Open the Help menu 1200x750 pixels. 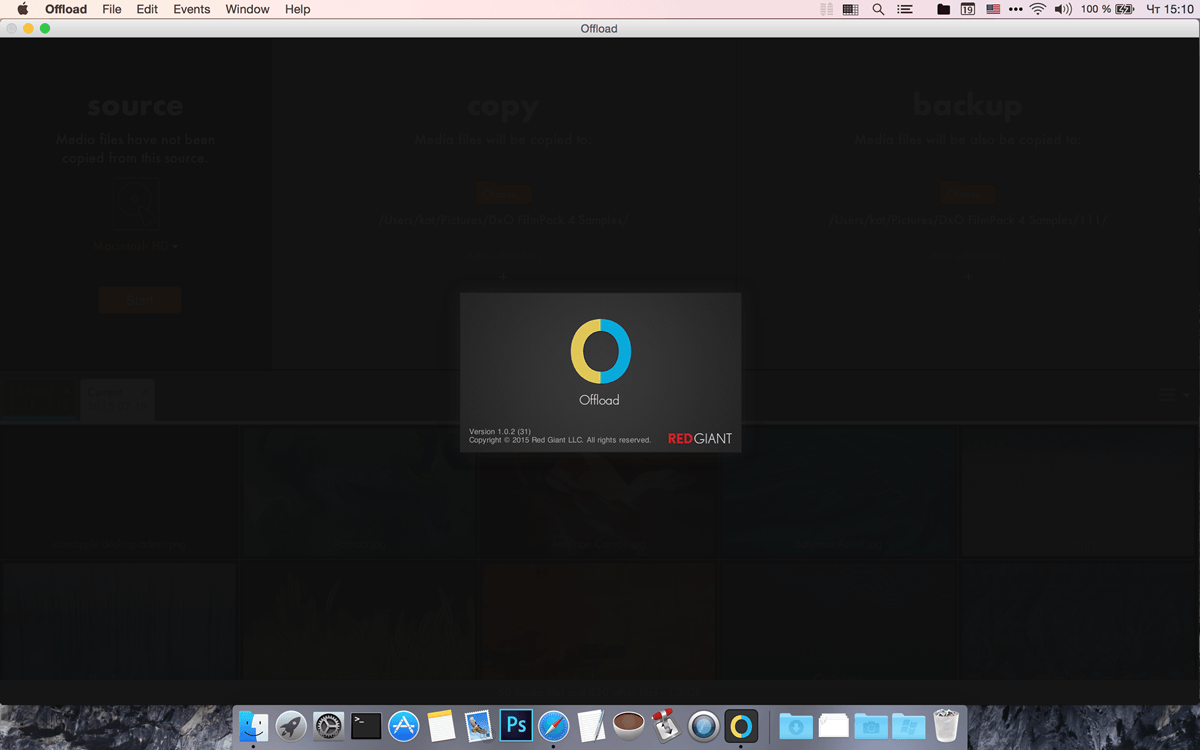click(x=297, y=9)
